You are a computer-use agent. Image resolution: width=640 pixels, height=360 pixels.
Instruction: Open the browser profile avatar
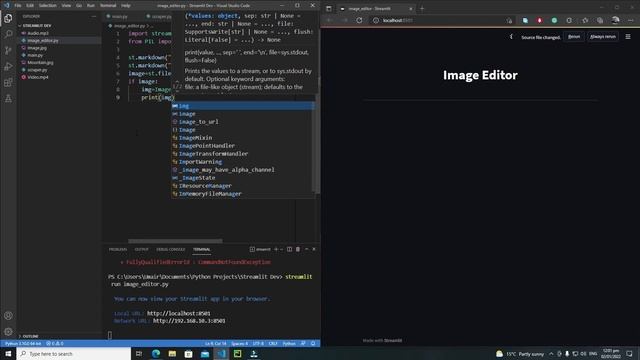click(616, 20)
